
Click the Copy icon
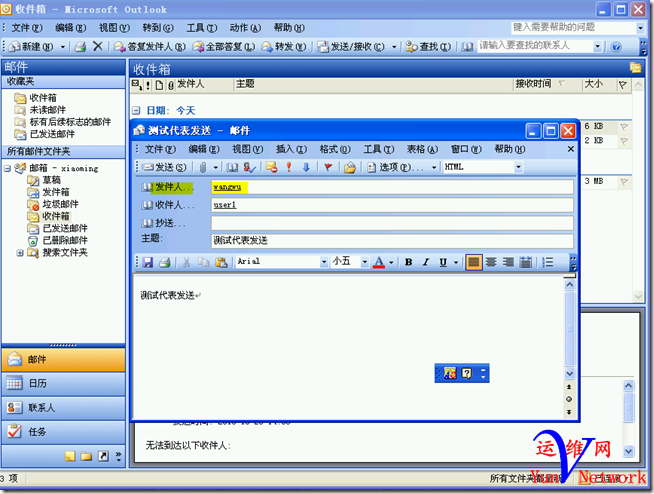[x=204, y=262]
